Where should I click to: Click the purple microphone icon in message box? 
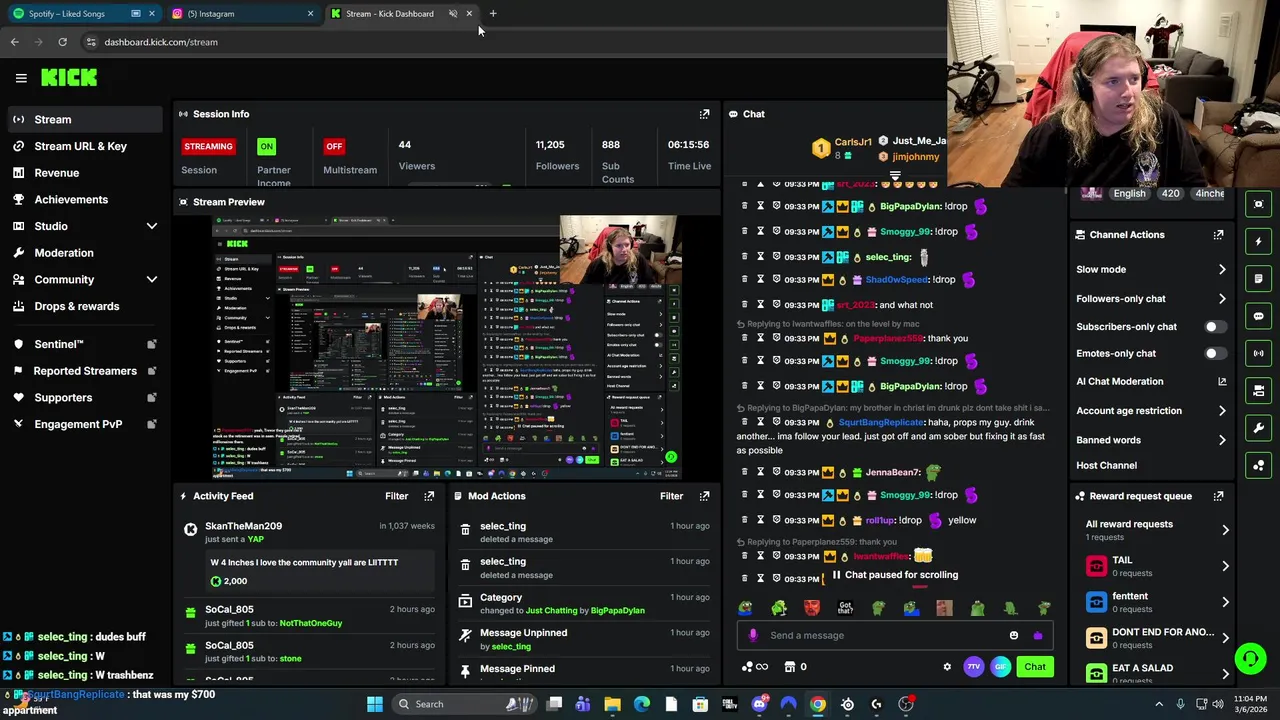pyautogui.click(x=753, y=635)
